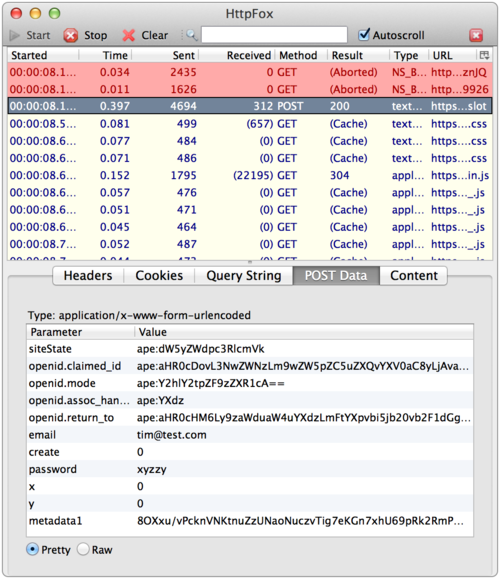Sort by the Received column header
500x579 pixels.
pos(237,55)
